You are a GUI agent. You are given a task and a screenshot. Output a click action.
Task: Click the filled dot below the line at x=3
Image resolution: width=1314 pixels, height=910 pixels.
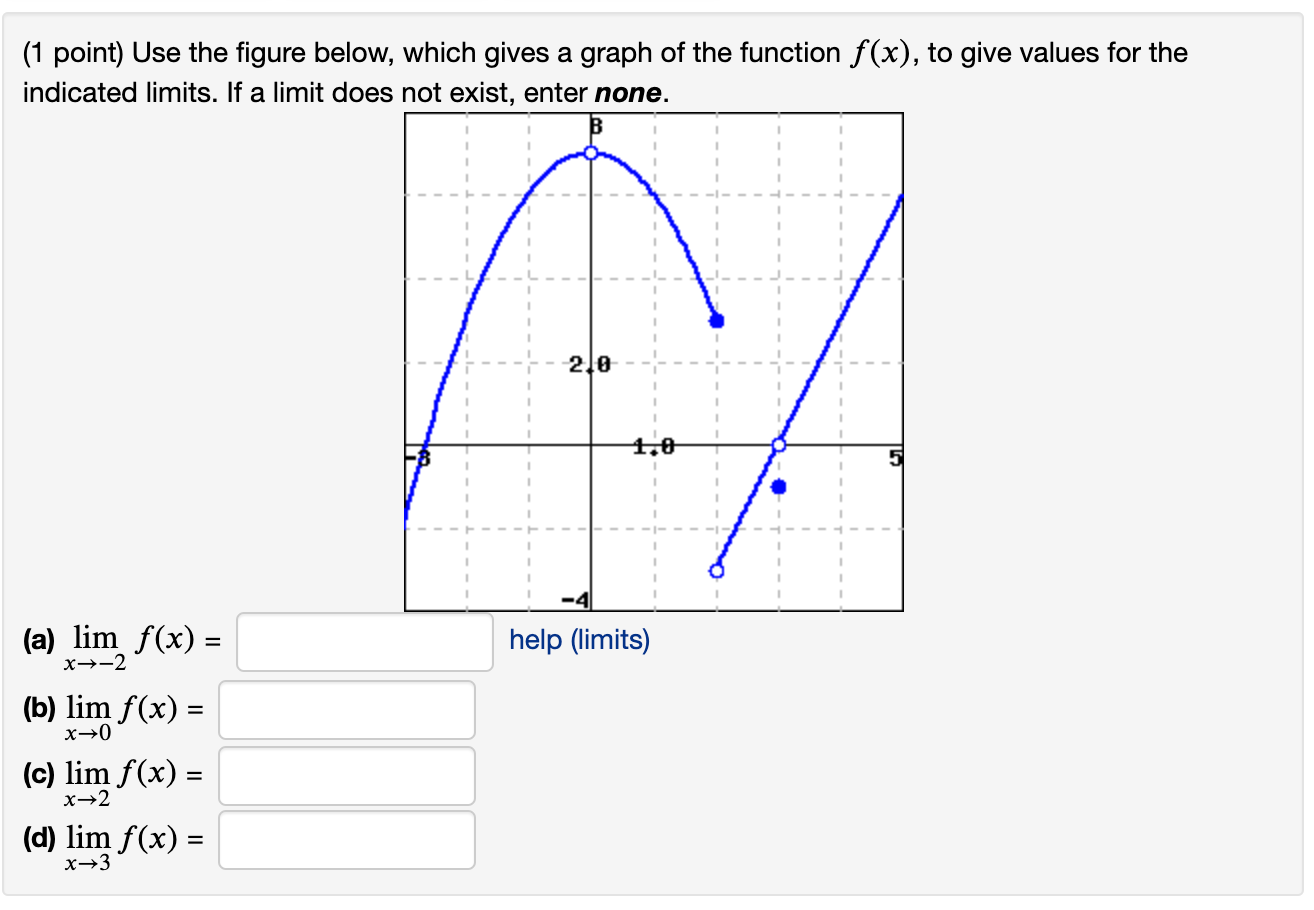(780, 485)
